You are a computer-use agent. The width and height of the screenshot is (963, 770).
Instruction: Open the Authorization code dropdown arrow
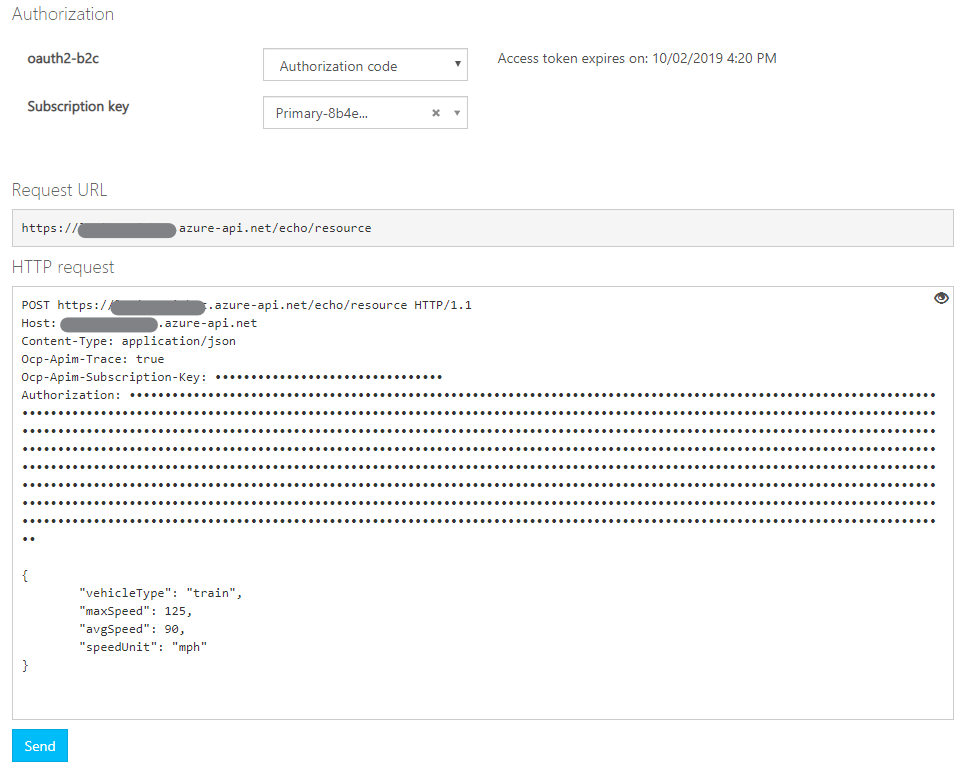pyautogui.click(x=457, y=65)
